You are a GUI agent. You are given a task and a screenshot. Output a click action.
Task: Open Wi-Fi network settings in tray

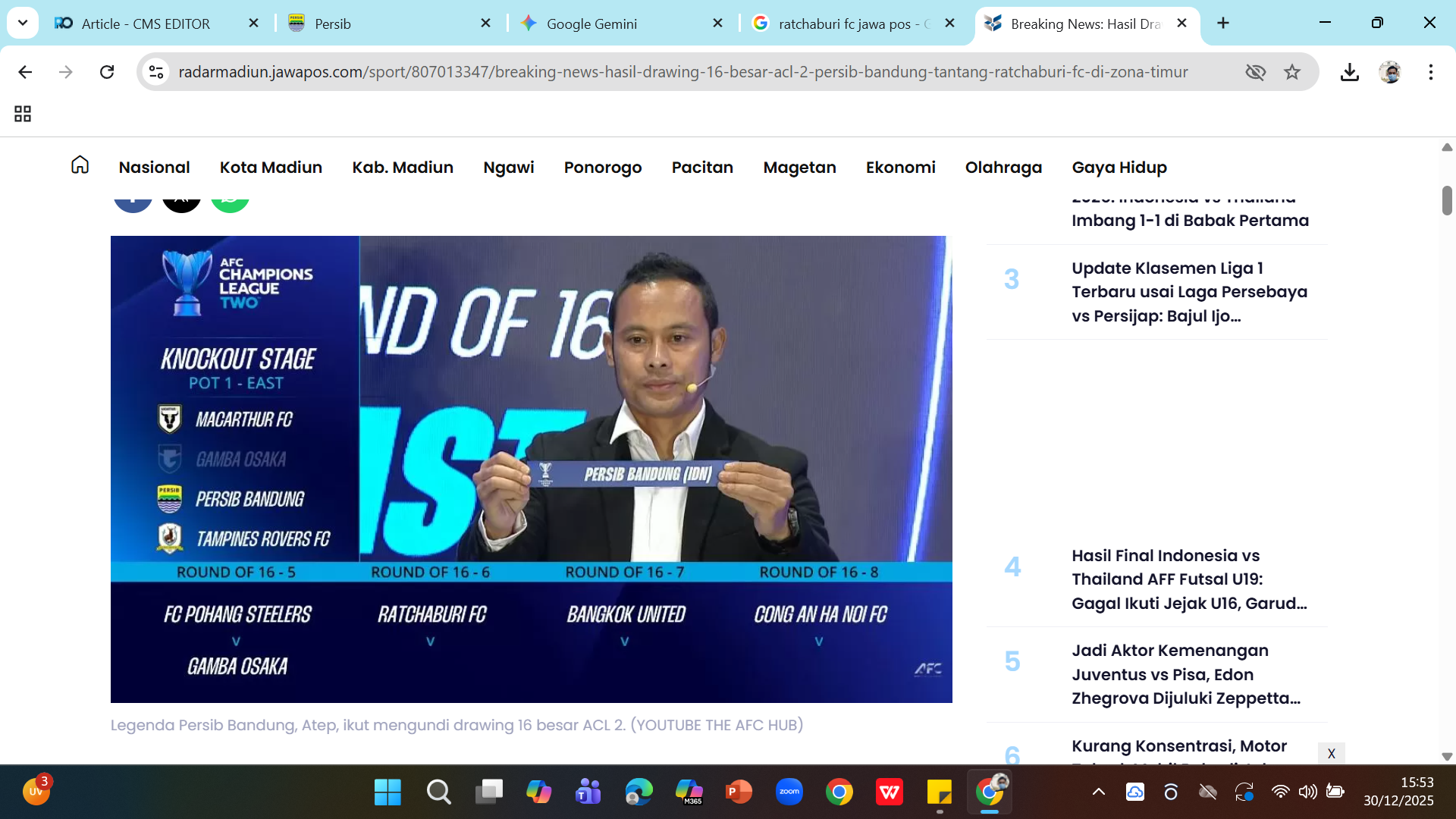tap(1280, 792)
